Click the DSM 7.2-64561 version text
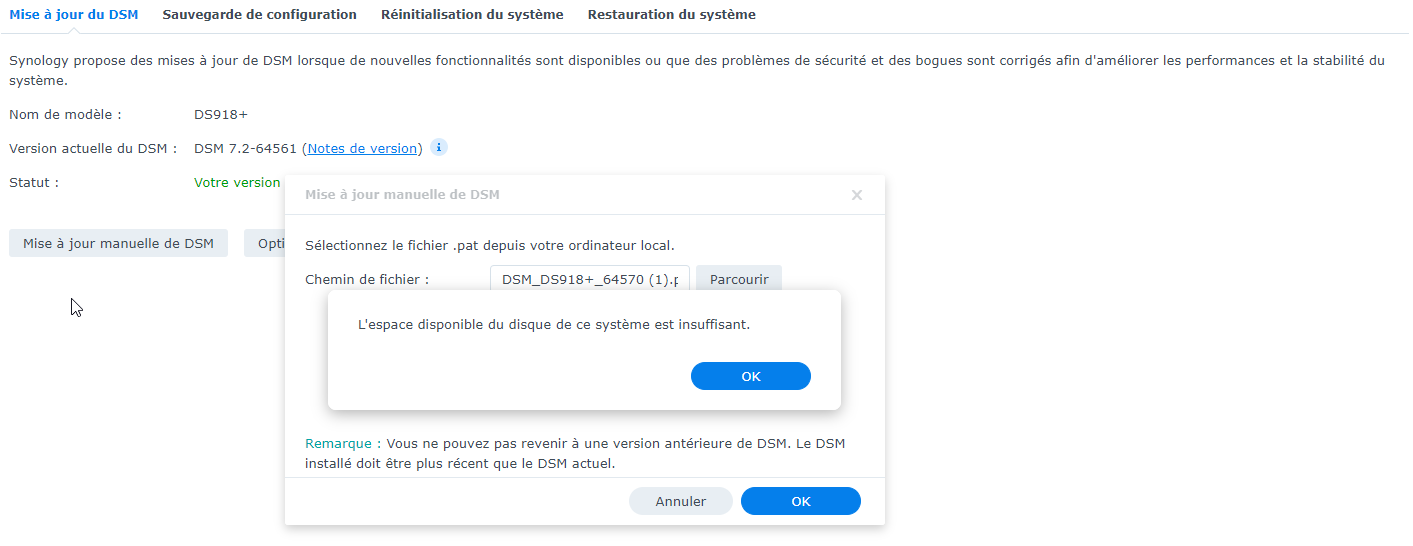This screenshot has height=546, width=1413. pos(245,149)
